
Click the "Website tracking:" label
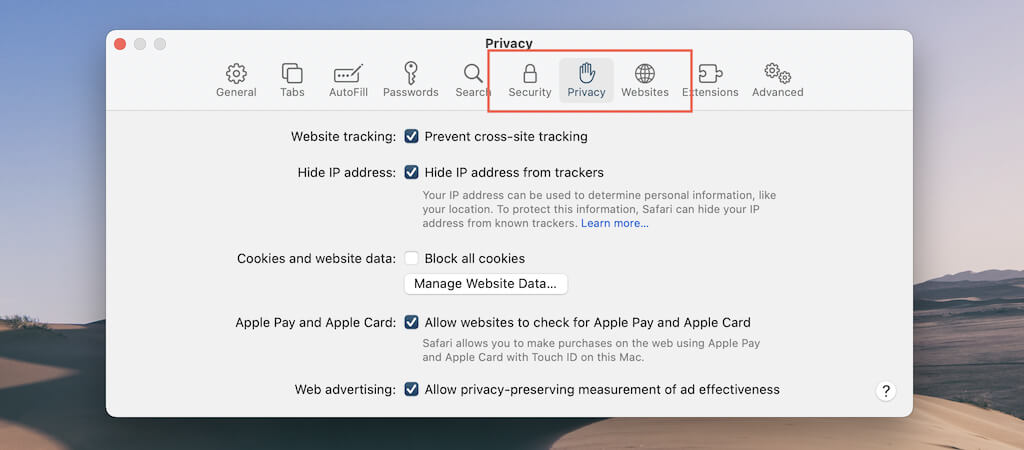pyautogui.click(x=344, y=137)
